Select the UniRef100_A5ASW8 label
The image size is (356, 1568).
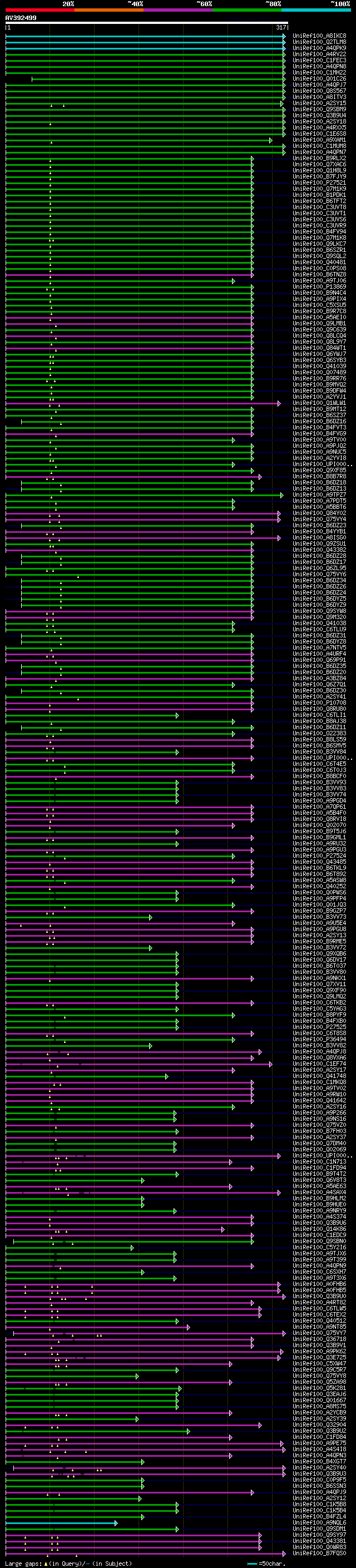[x=319, y=880]
